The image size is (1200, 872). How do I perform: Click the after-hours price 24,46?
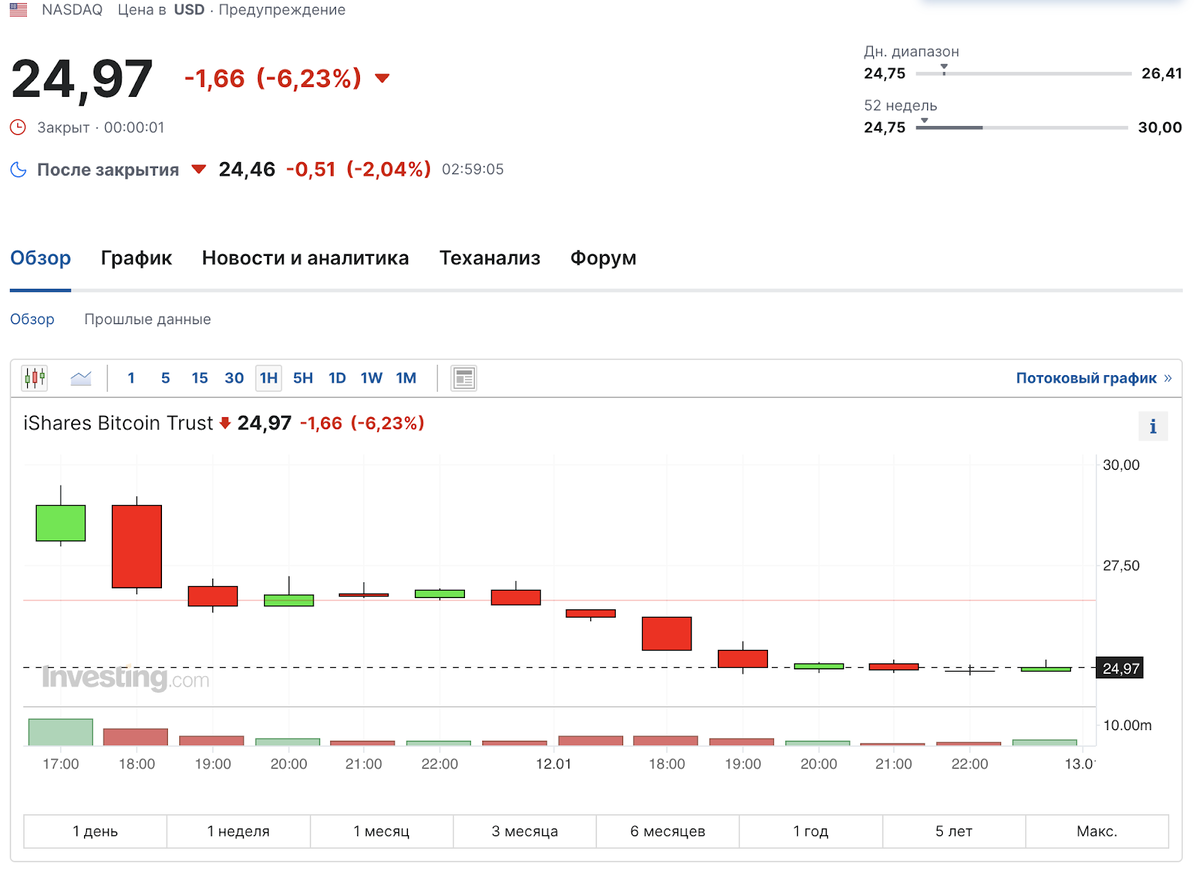[247, 170]
